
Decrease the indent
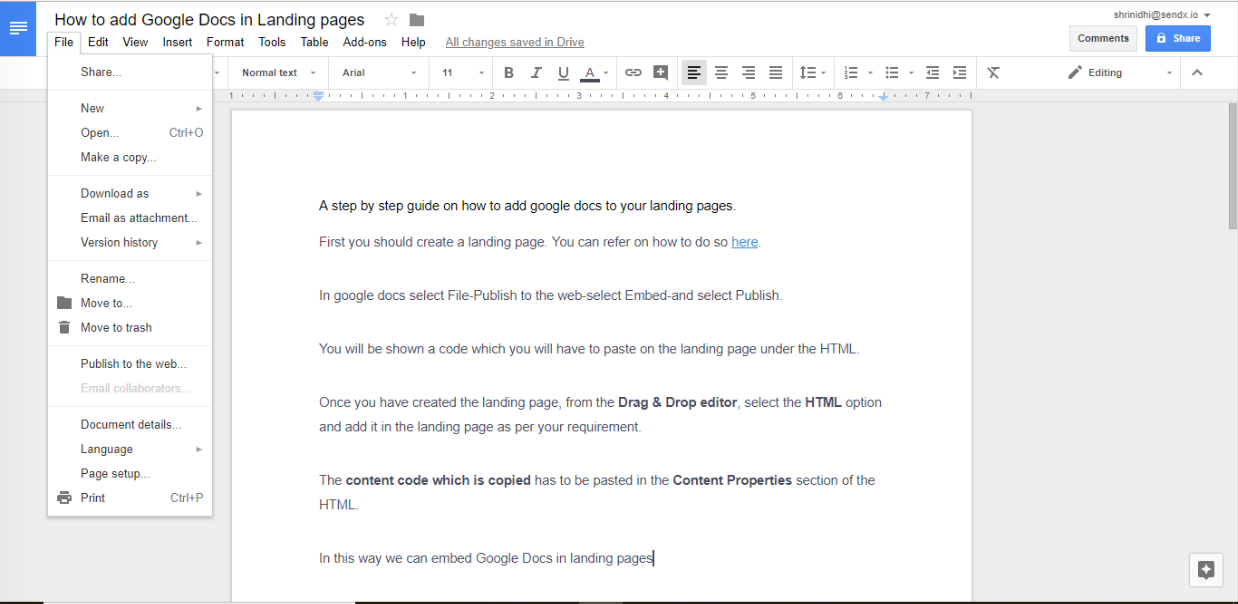point(933,73)
